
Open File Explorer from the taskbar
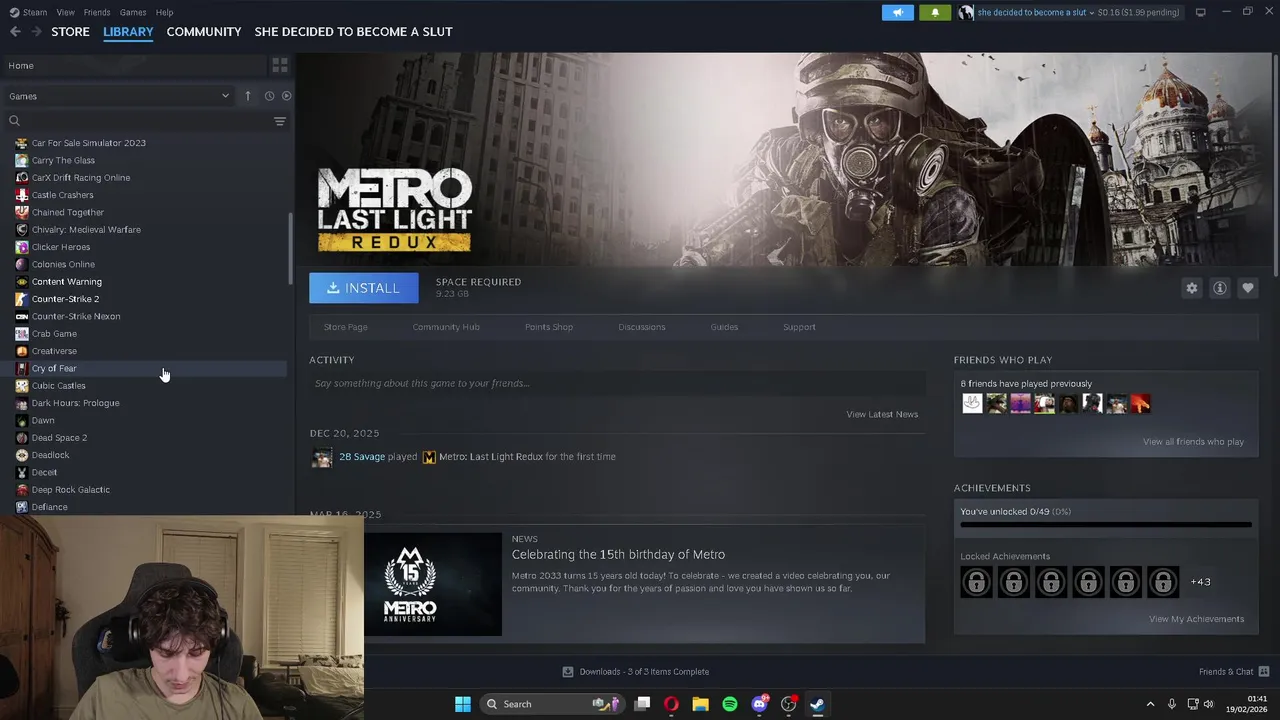click(700, 704)
